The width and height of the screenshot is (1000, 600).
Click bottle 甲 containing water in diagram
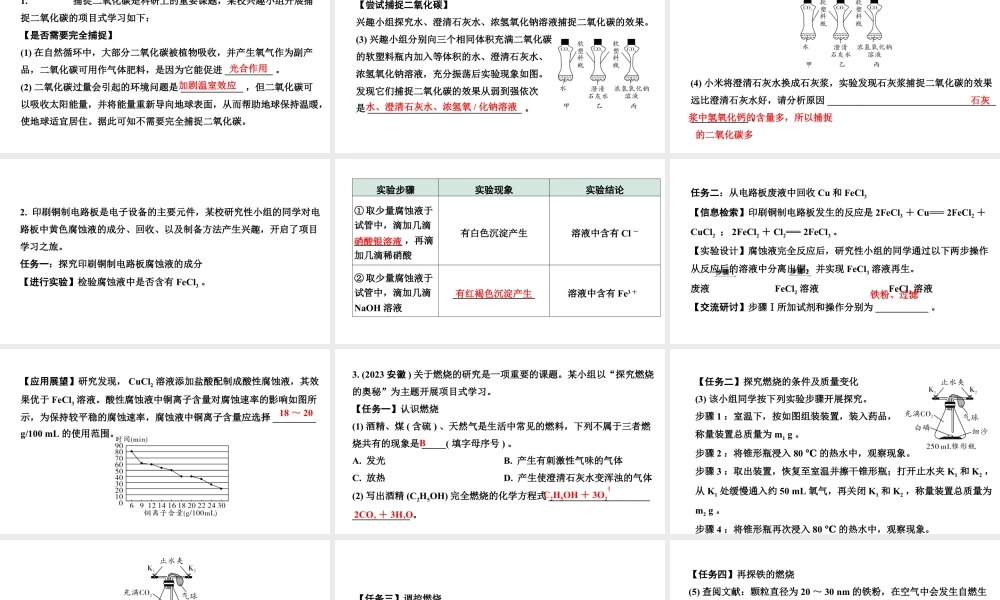[808, 22]
